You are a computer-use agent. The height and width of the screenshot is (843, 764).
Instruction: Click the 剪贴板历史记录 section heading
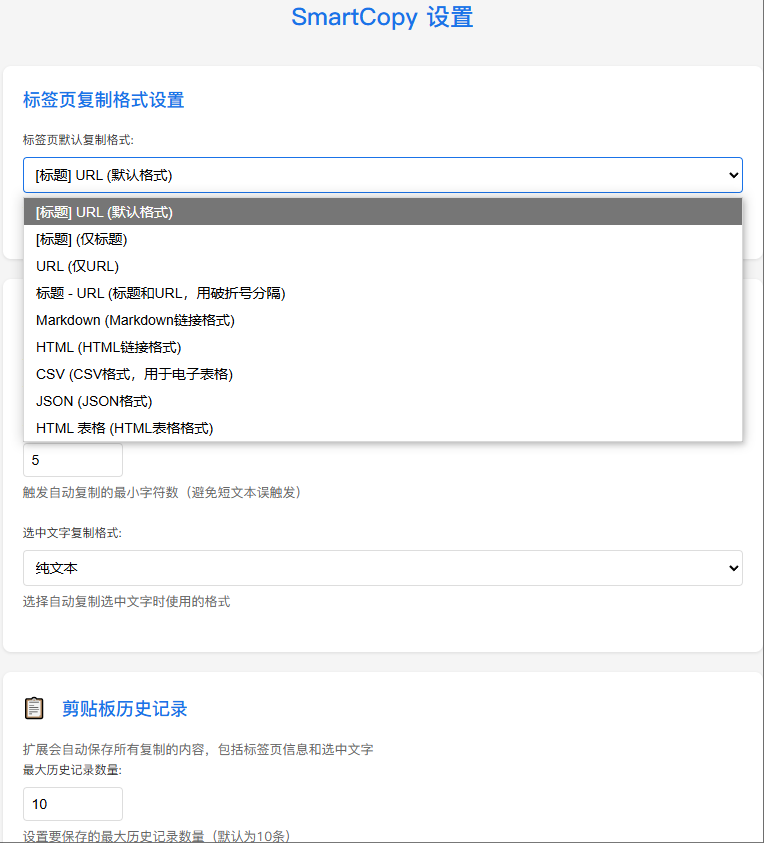coord(124,709)
